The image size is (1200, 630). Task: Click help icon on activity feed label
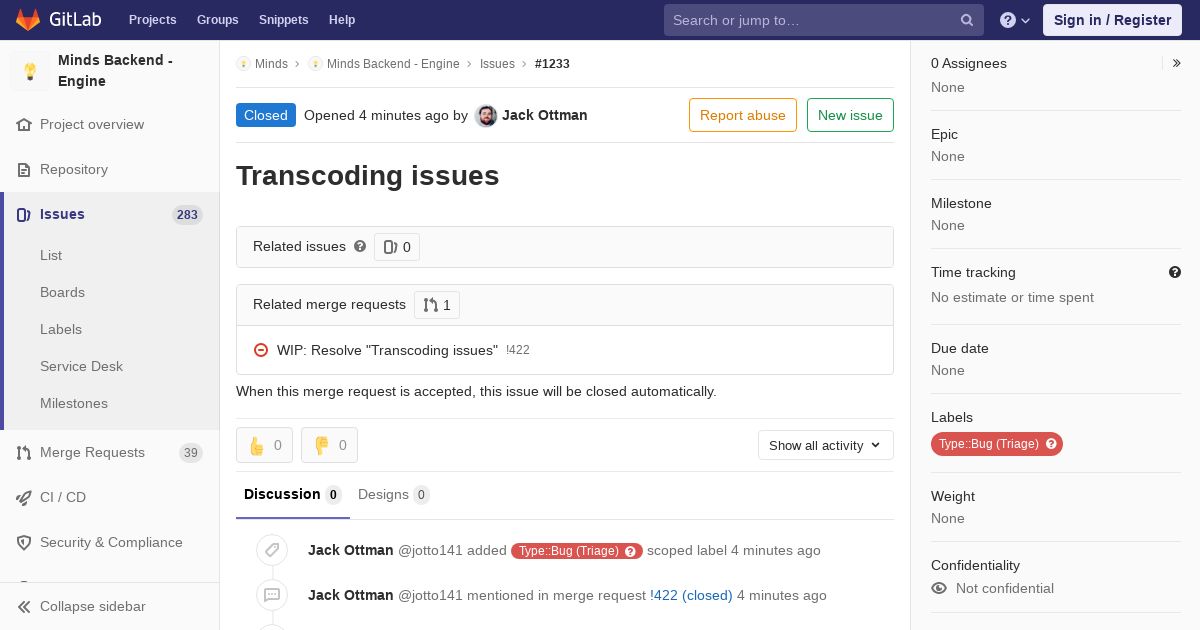pos(631,551)
